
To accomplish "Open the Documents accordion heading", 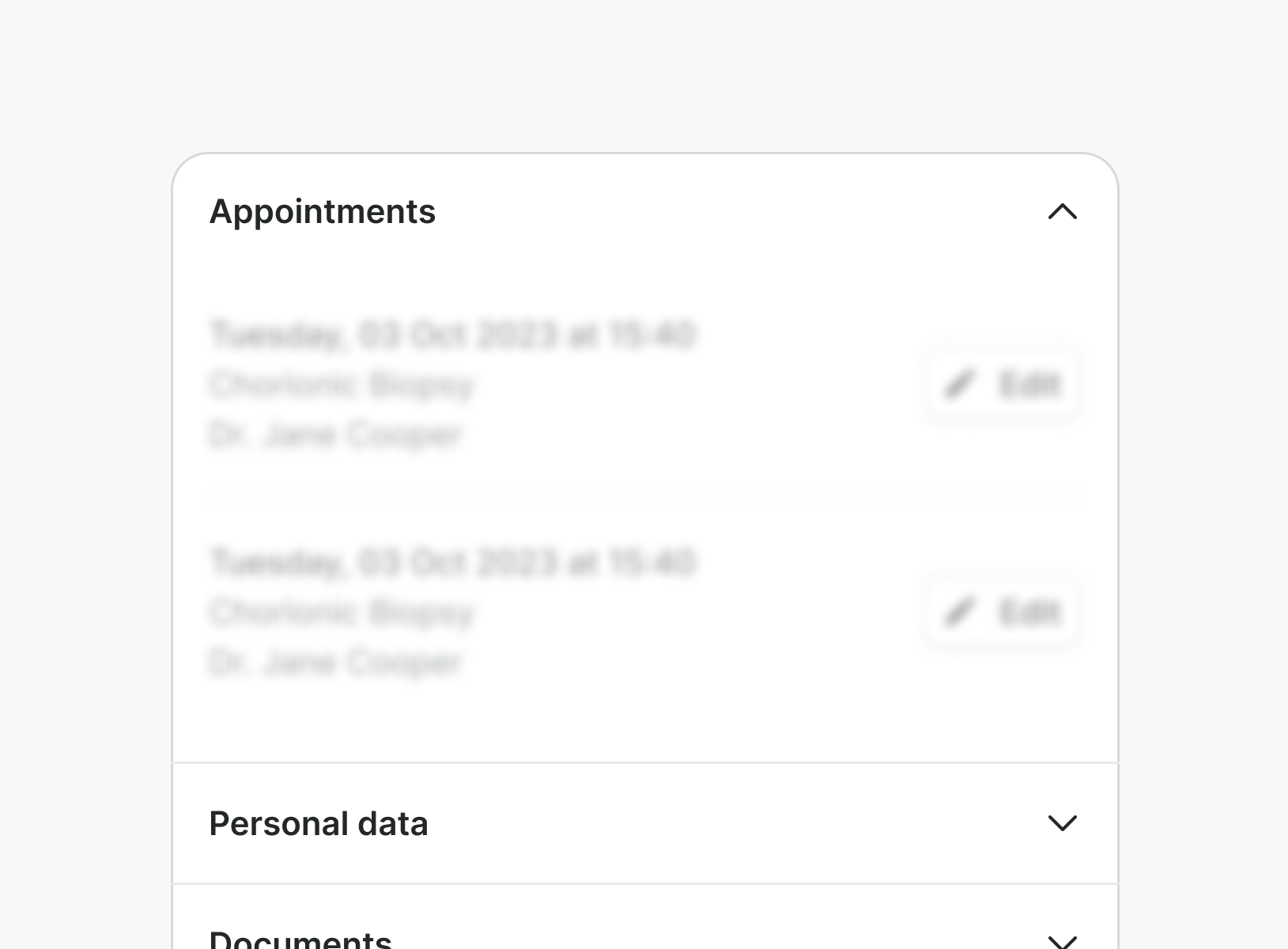I will click(x=300, y=940).
